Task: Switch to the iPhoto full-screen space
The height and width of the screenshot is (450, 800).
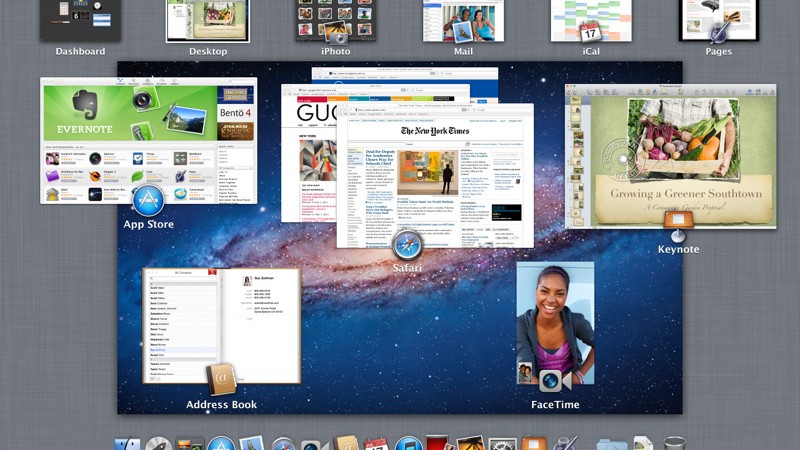Action: (335, 20)
